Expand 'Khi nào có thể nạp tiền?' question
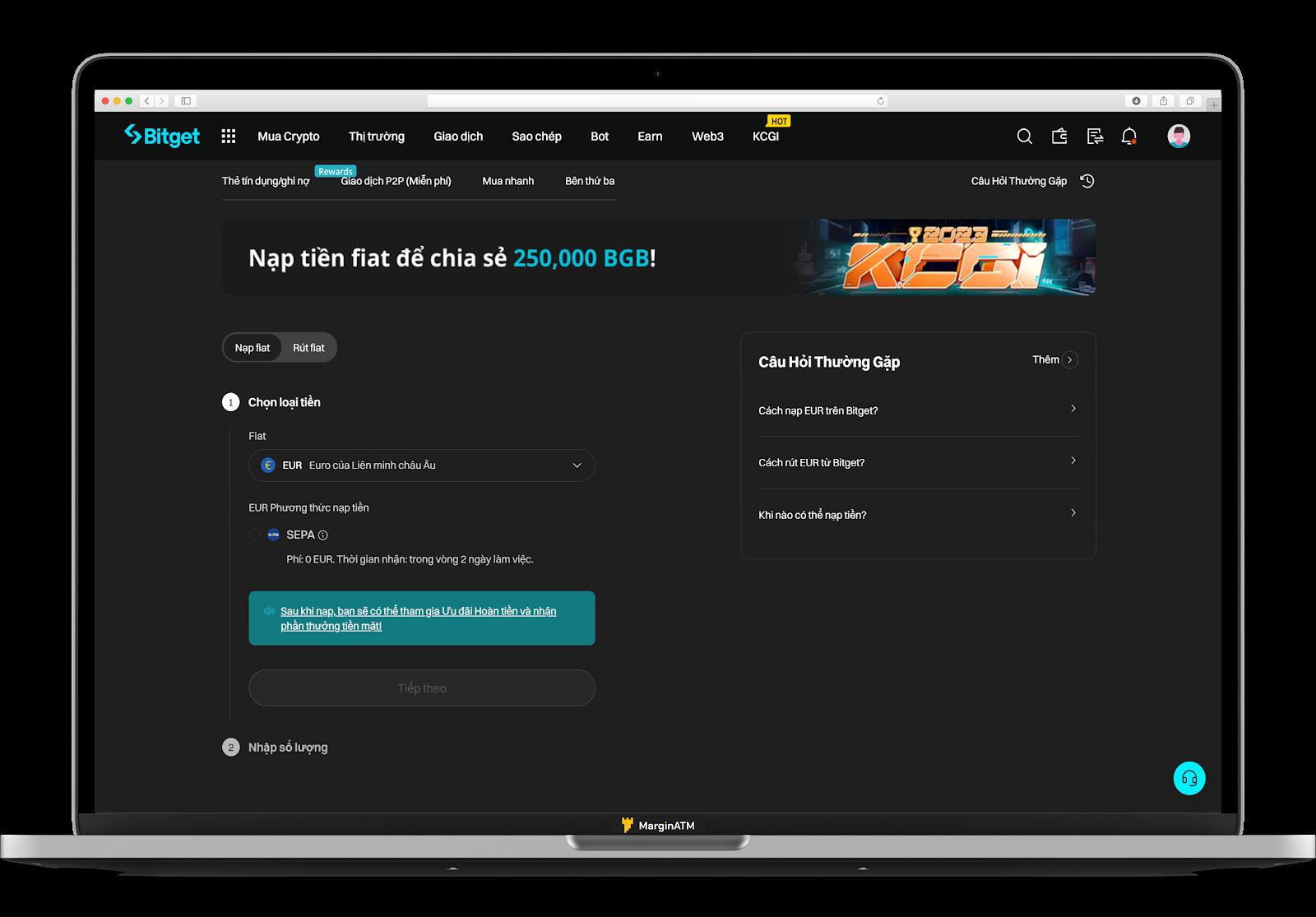The height and width of the screenshot is (917, 1316). pos(918,515)
